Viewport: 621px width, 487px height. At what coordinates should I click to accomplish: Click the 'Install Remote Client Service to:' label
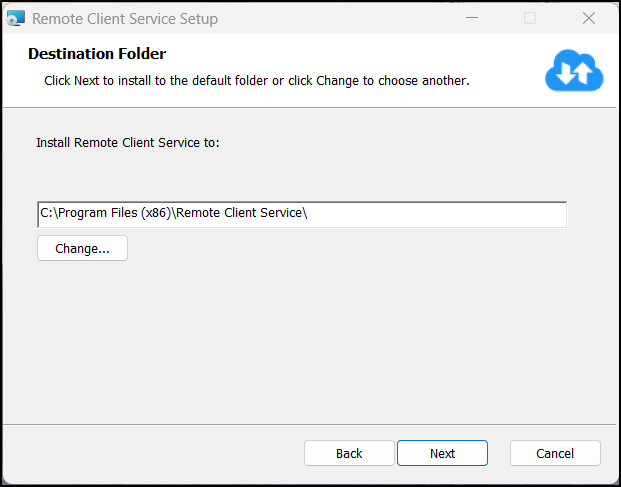pyautogui.click(x=128, y=143)
